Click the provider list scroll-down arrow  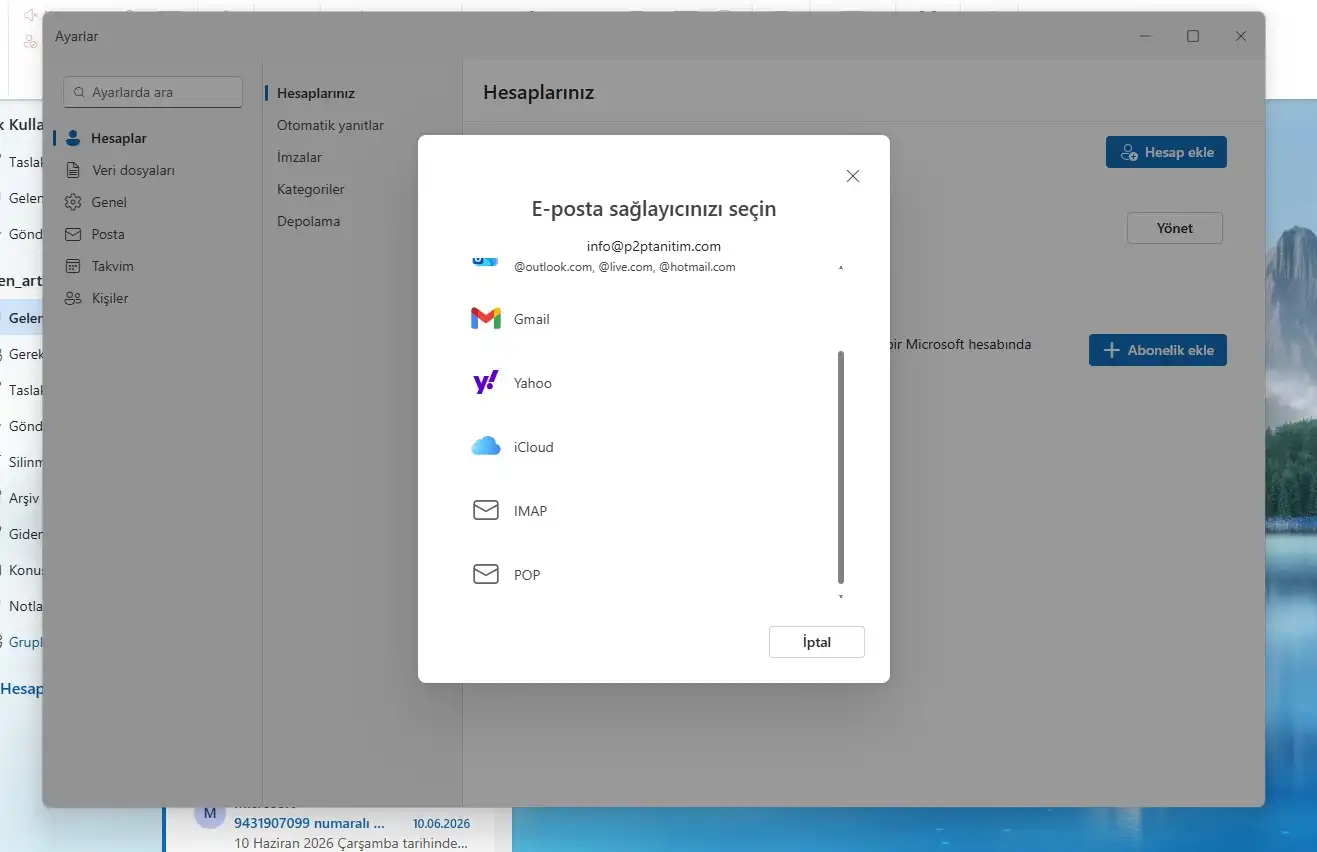pos(841,597)
